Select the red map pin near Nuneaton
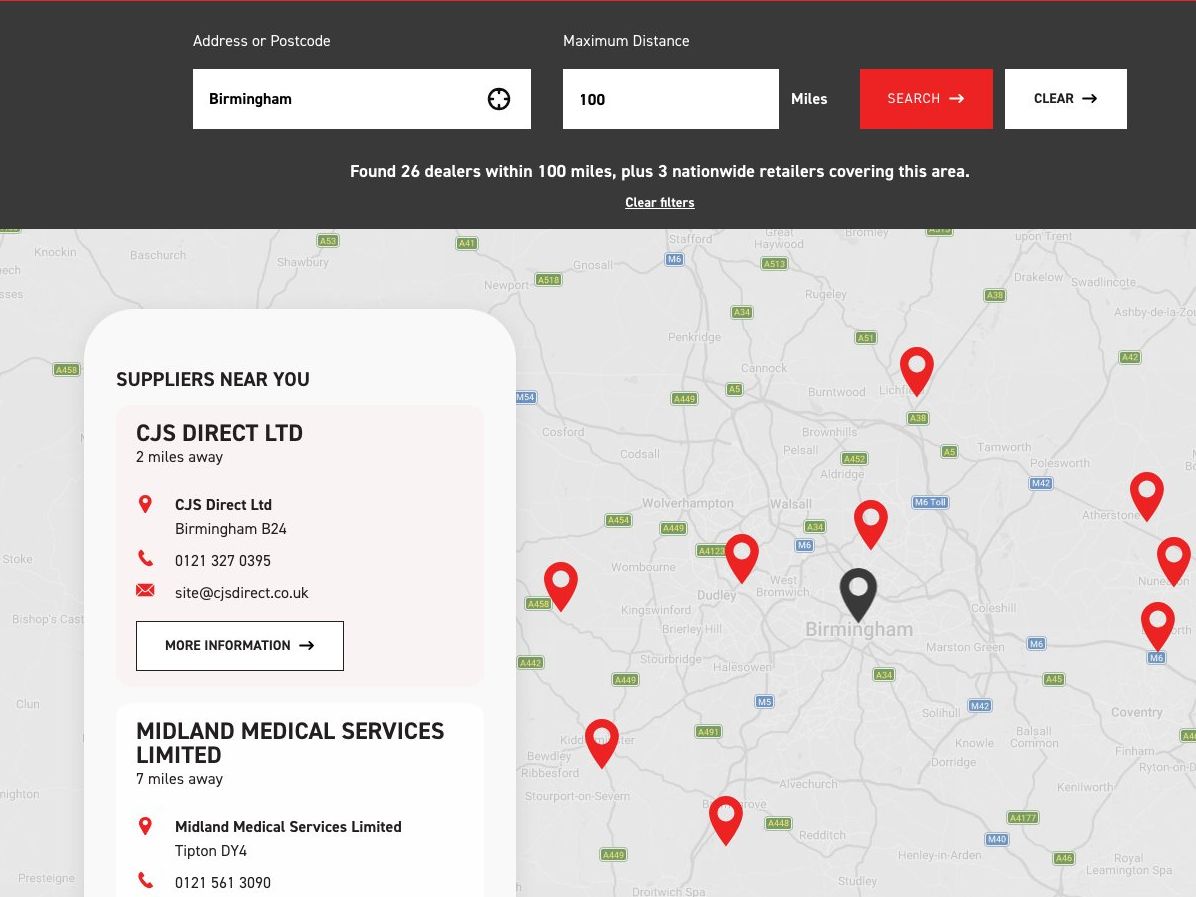This screenshot has height=897, width=1196. pyautogui.click(x=1174, y=561)
